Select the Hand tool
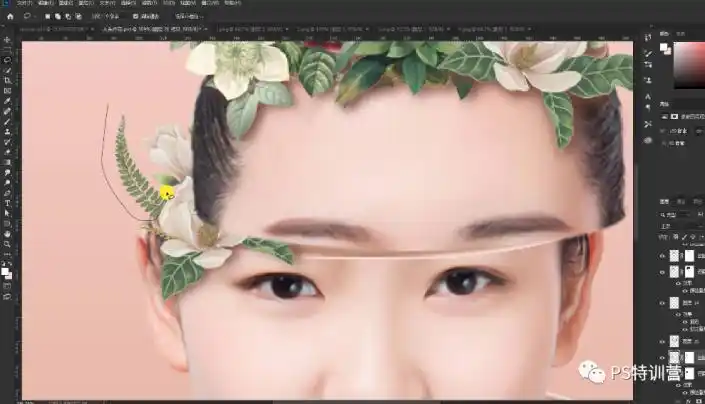 pos(7,233)
